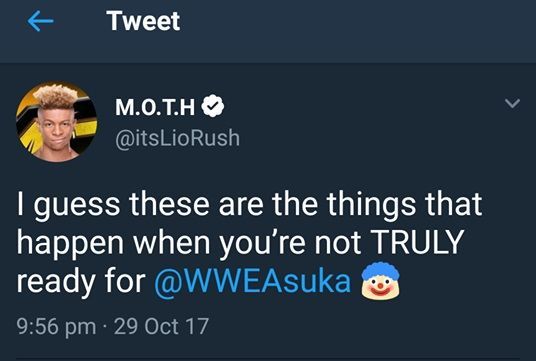Viewport: 536px width, 361px height.
Task: Tap the line 'happen when you're not'
Action: click(x=189, y=243)
